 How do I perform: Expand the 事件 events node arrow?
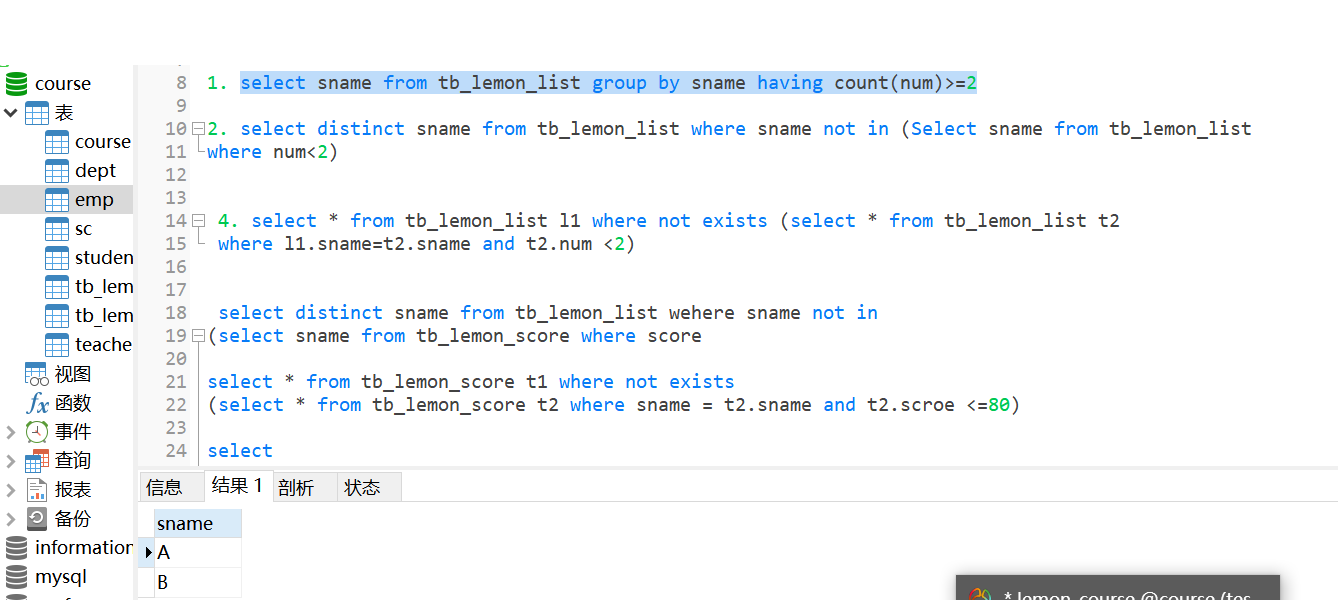(10, 432)
